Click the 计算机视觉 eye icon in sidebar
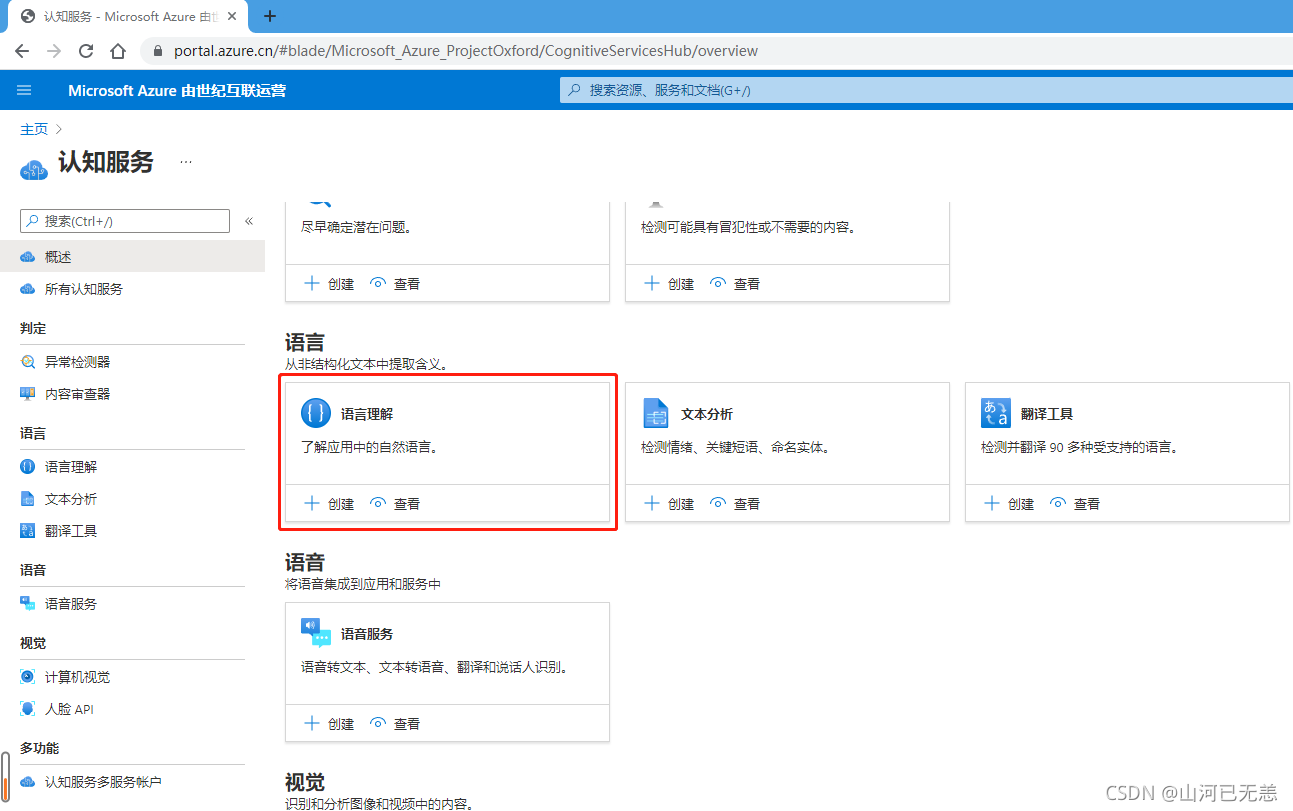This screenshot has height=811, width=1293. (x=28, y=677)
